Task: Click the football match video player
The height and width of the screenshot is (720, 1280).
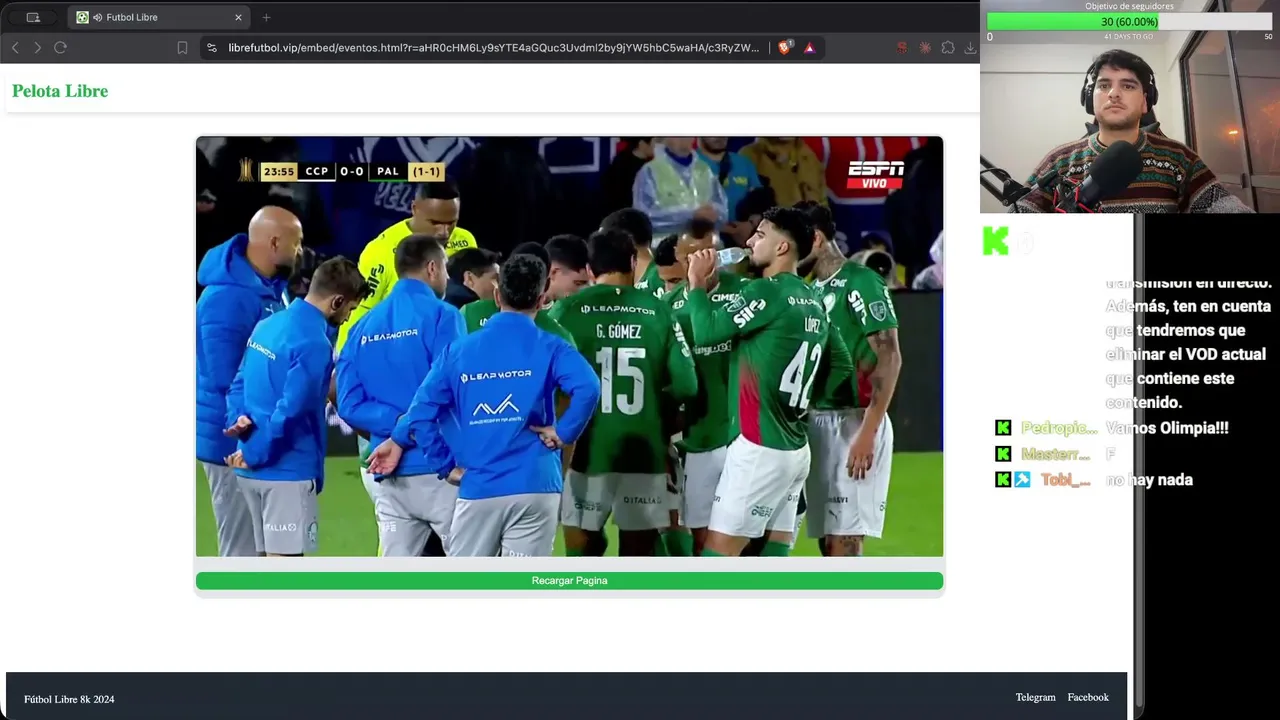Action: pos(569,346)
